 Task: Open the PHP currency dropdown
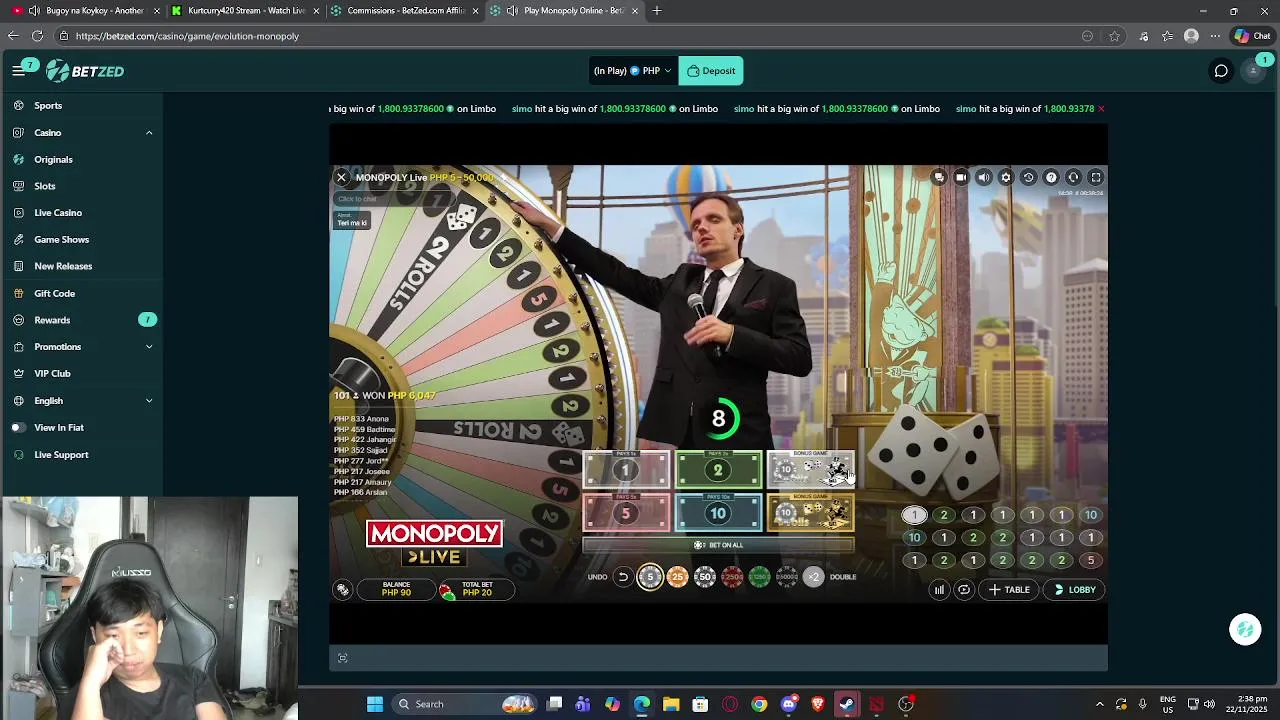[x=632, y=71]
